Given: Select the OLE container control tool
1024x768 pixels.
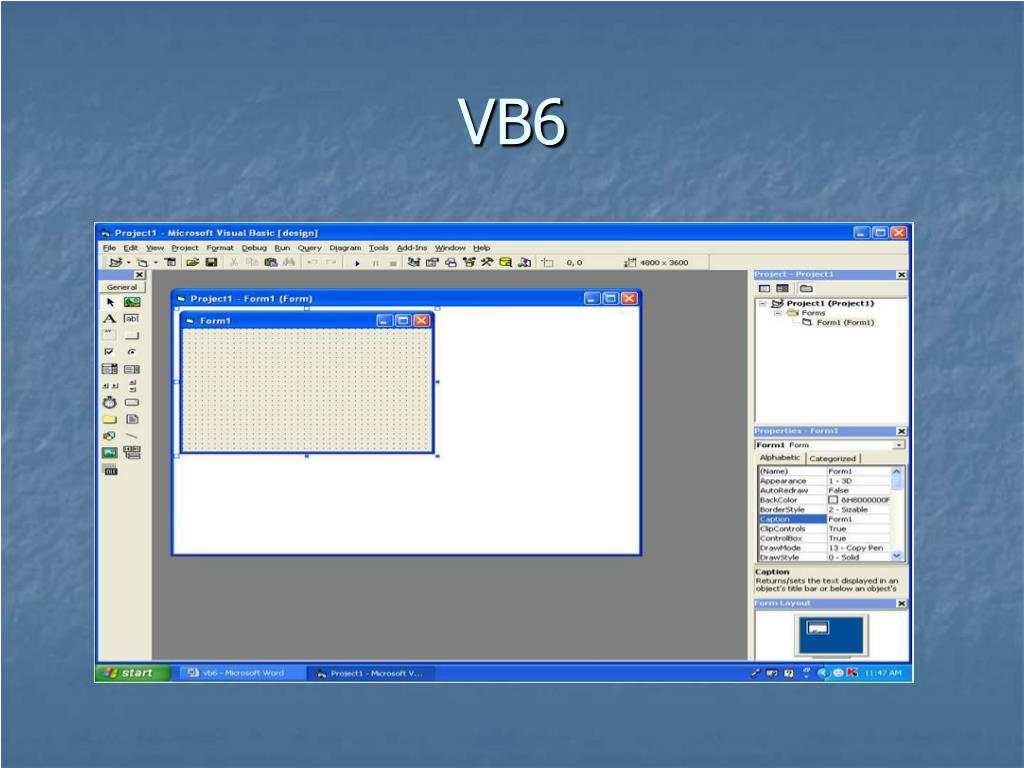Looking at the screenshot, I should tap(110, 470).
